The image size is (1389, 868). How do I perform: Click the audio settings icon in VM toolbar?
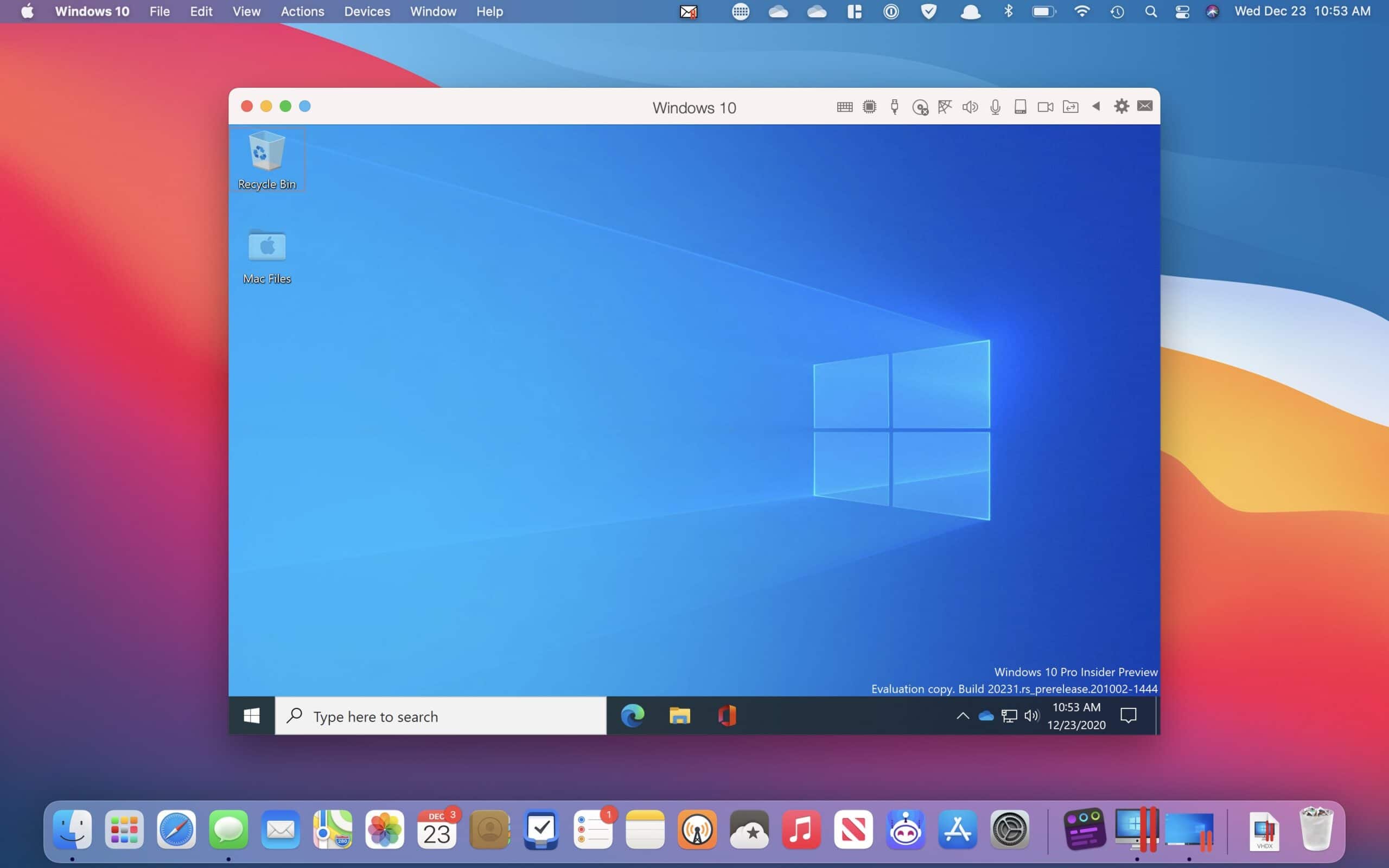tap(969, 107)
